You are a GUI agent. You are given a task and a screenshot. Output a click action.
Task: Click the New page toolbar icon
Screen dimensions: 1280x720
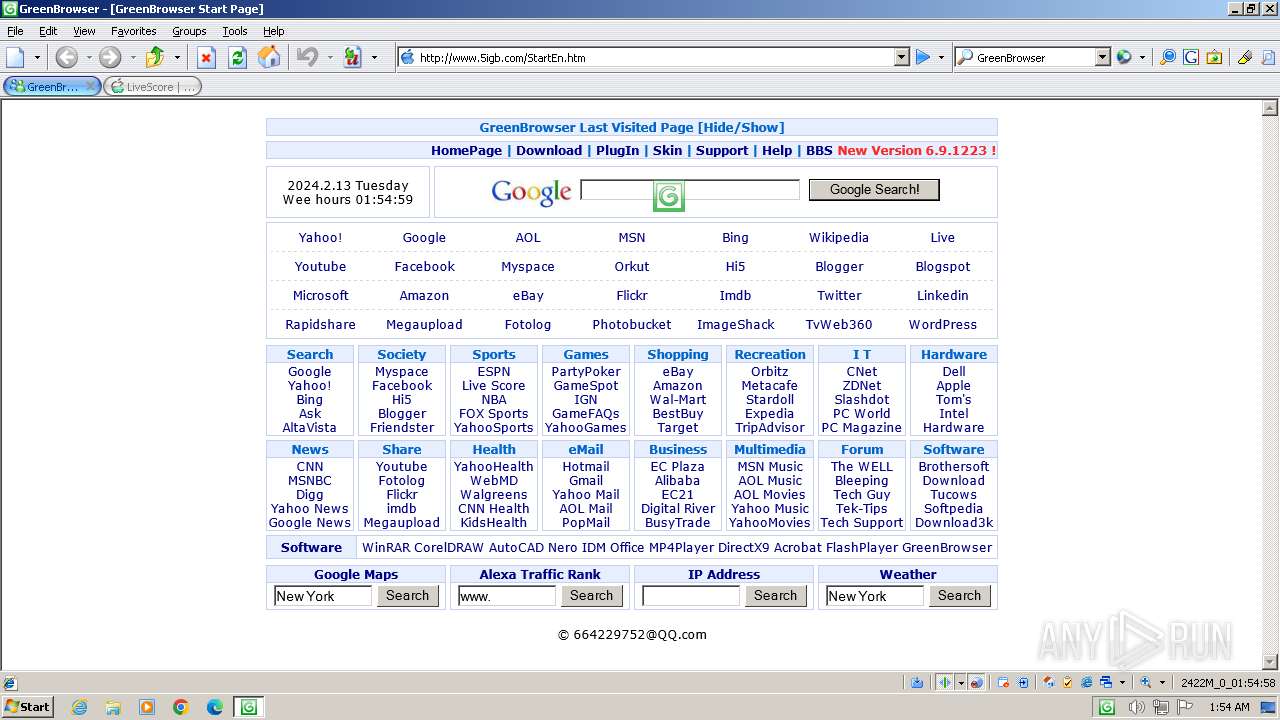15,57
